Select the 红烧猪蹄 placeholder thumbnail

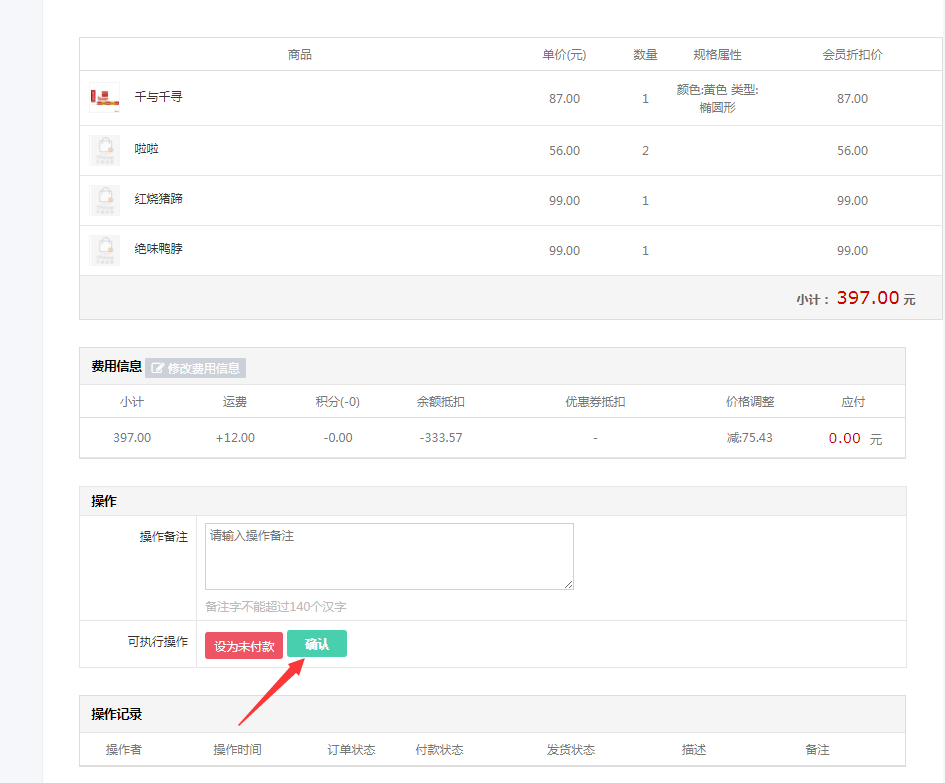point(104,200)
